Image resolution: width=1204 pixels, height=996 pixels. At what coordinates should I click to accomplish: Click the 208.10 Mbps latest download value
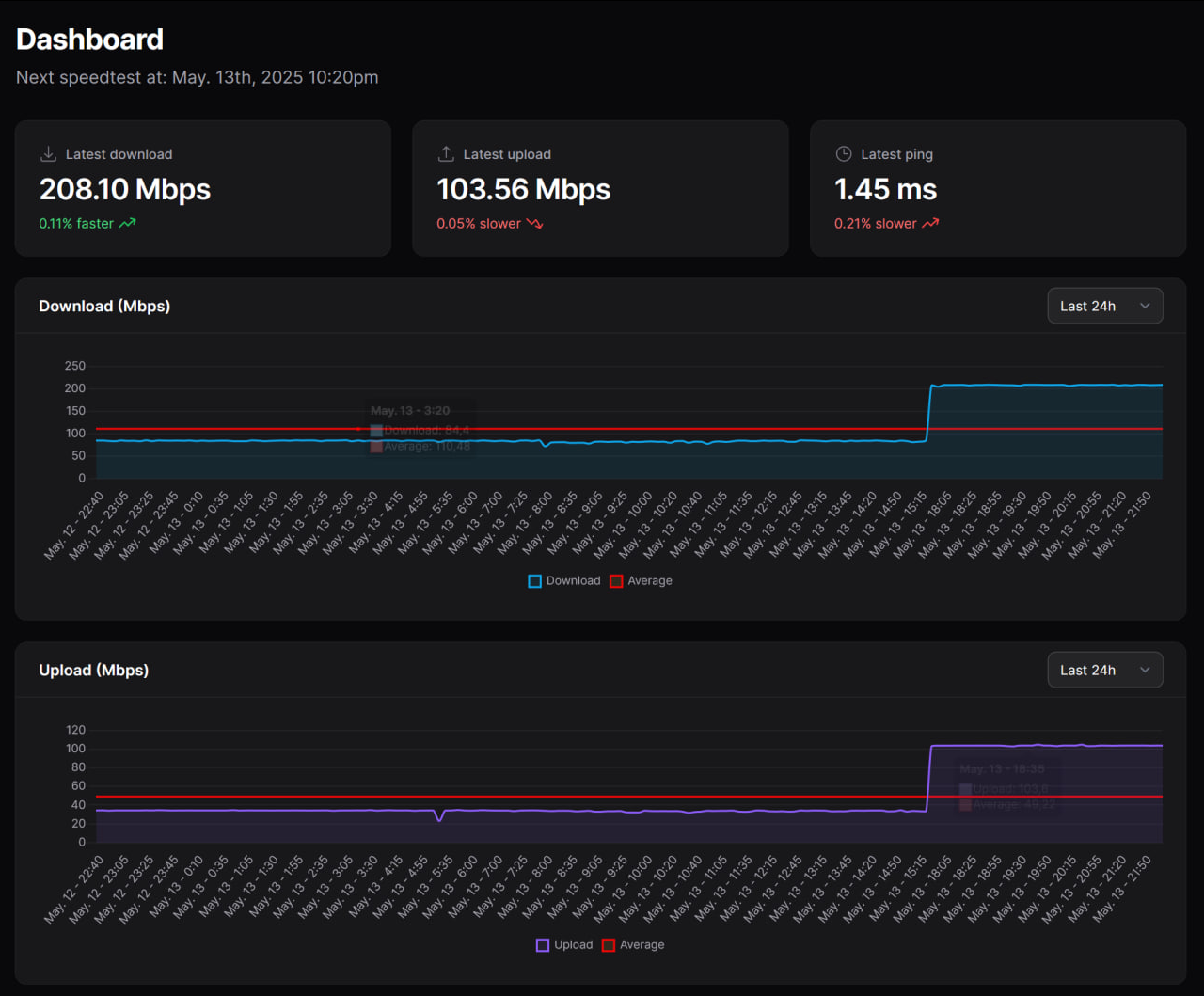tap(125, 190)
